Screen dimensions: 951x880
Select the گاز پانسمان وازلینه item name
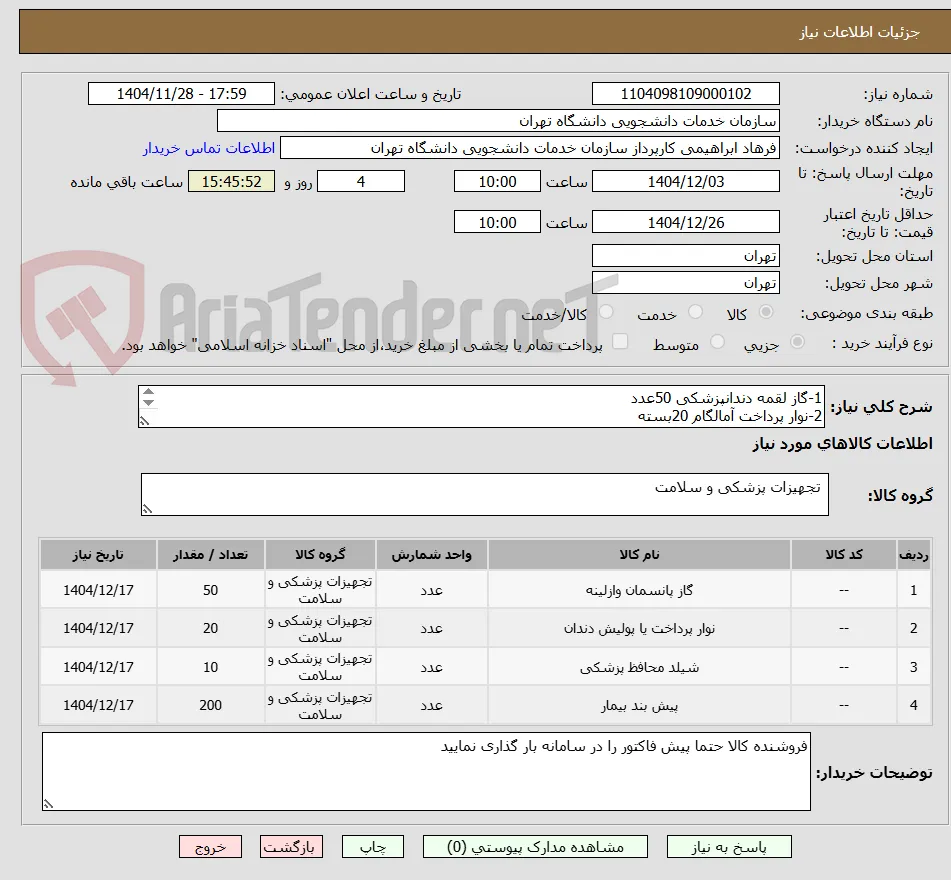(x=639, y=590)
